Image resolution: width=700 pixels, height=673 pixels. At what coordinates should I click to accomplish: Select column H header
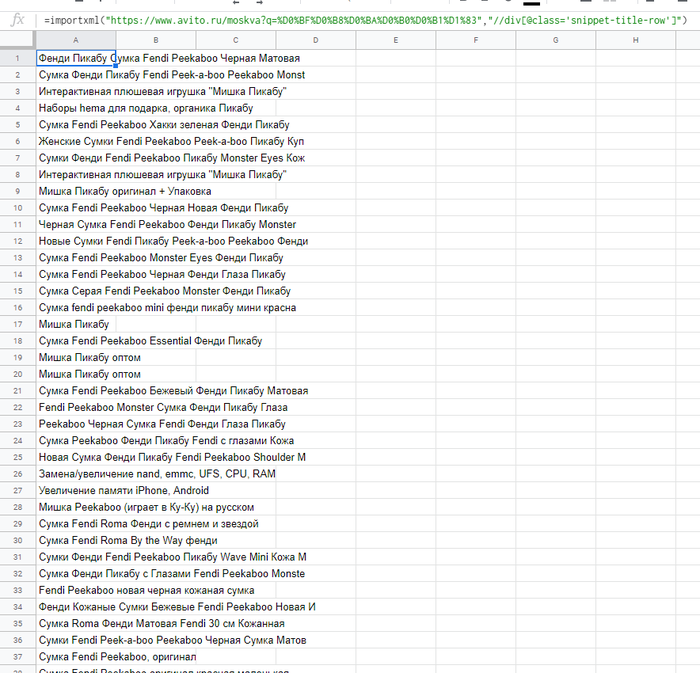coord(635,40)
